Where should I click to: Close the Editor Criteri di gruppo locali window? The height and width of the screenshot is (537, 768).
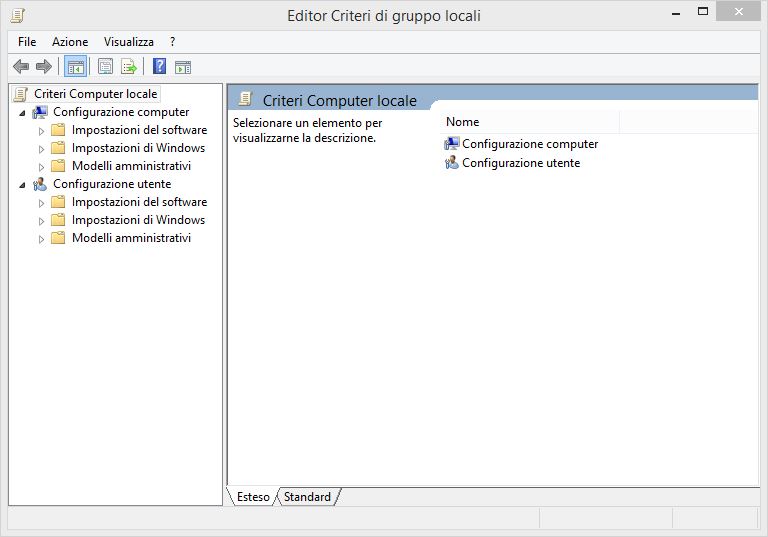(739, 12)
